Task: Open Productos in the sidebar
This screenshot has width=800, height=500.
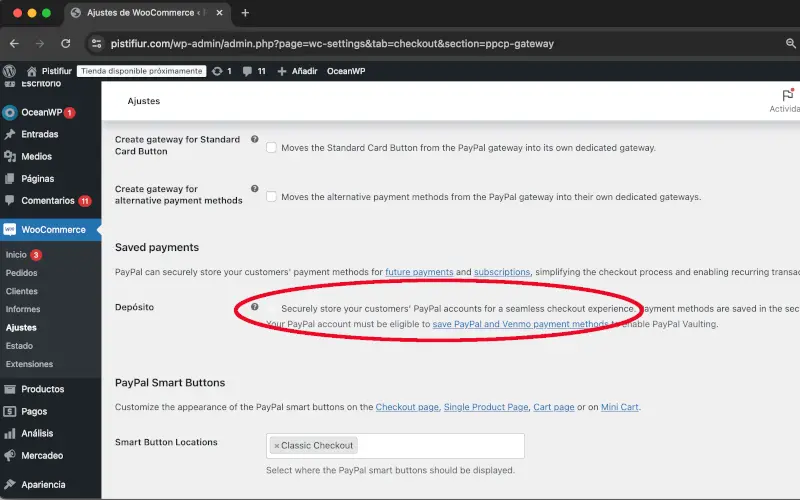Action: (42, 389)
